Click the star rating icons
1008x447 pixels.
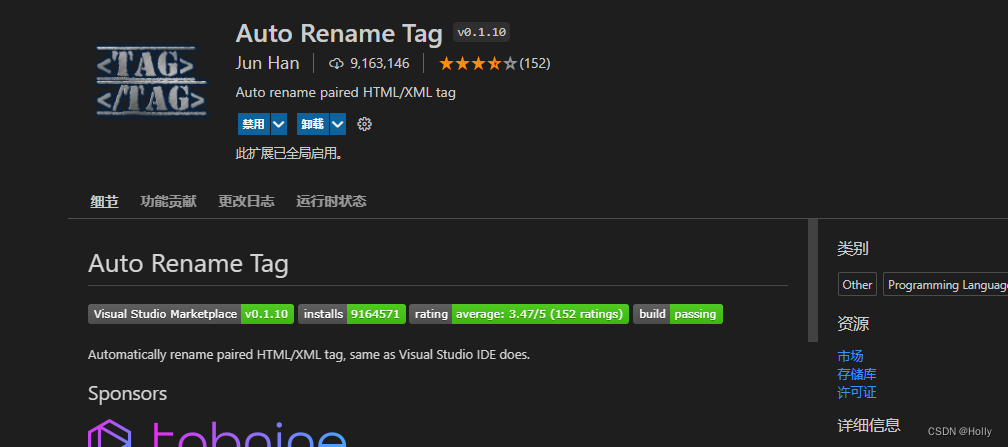(x=477, y=63)
